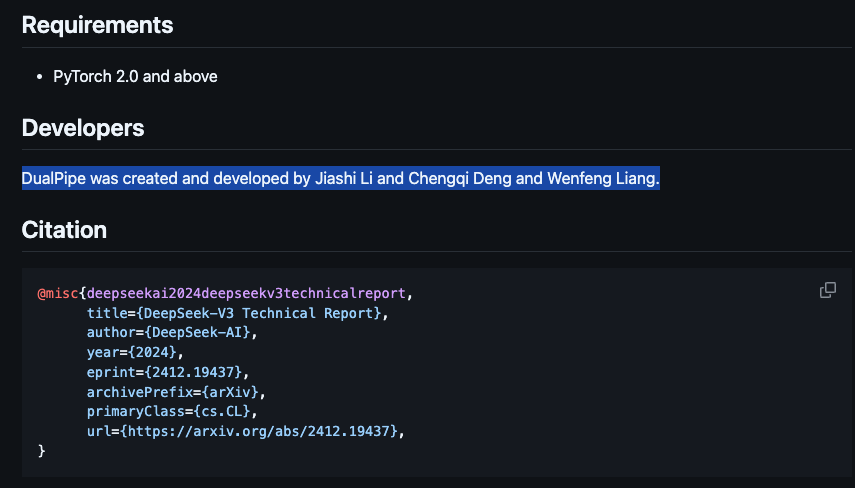Screen dimensions: 855x488
Task: Click the primaryClass={cs.CL} line
Action: (172, 411)
